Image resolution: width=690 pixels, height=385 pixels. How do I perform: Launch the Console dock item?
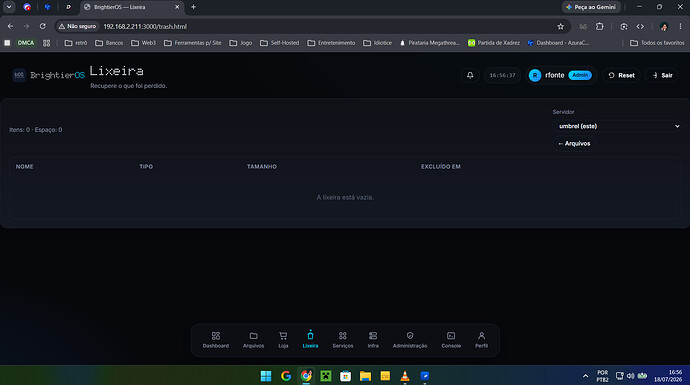pos(451,340)
